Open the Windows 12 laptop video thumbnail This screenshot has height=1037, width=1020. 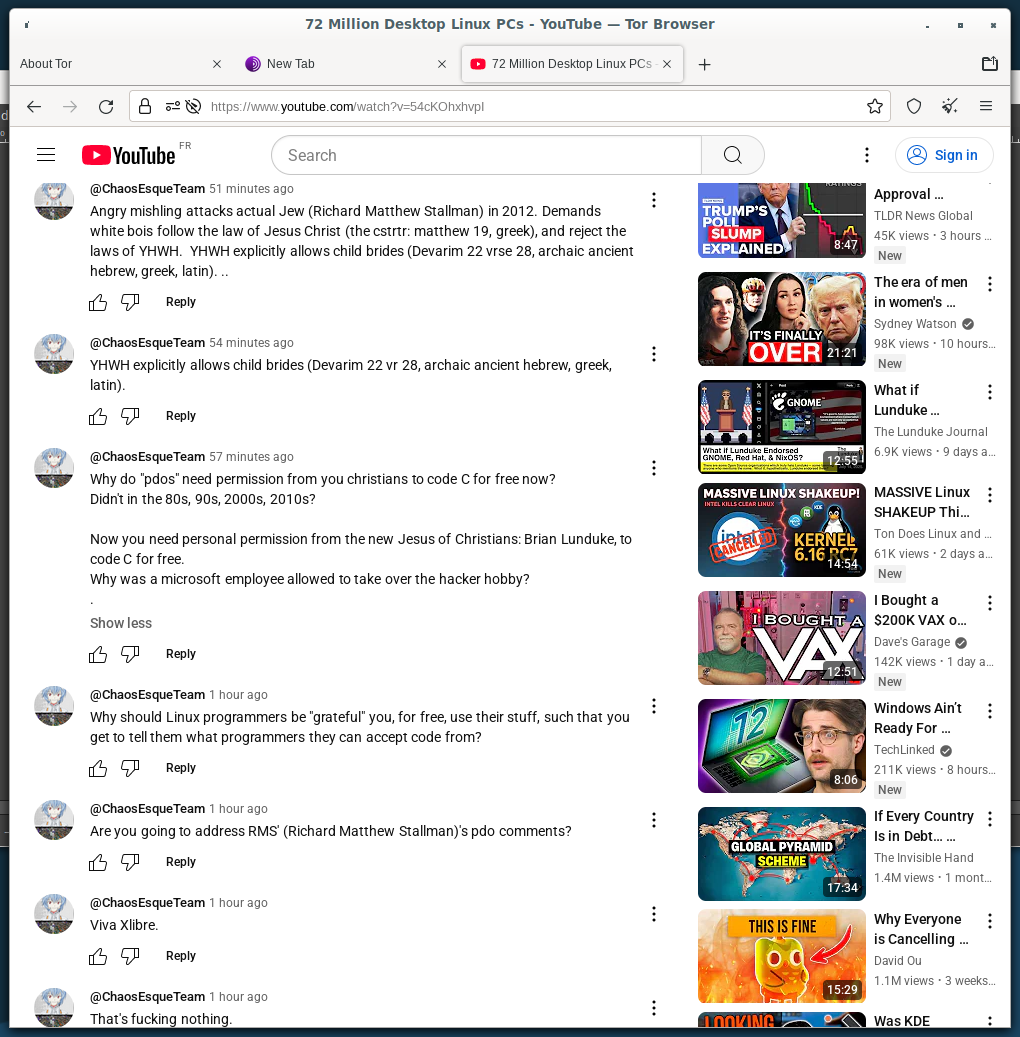point(782,746)
